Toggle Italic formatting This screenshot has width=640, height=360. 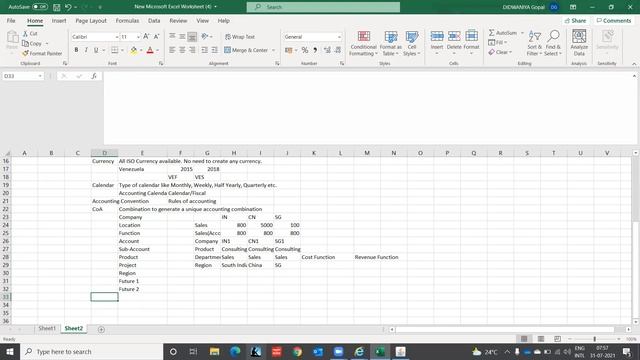[86, 50]
